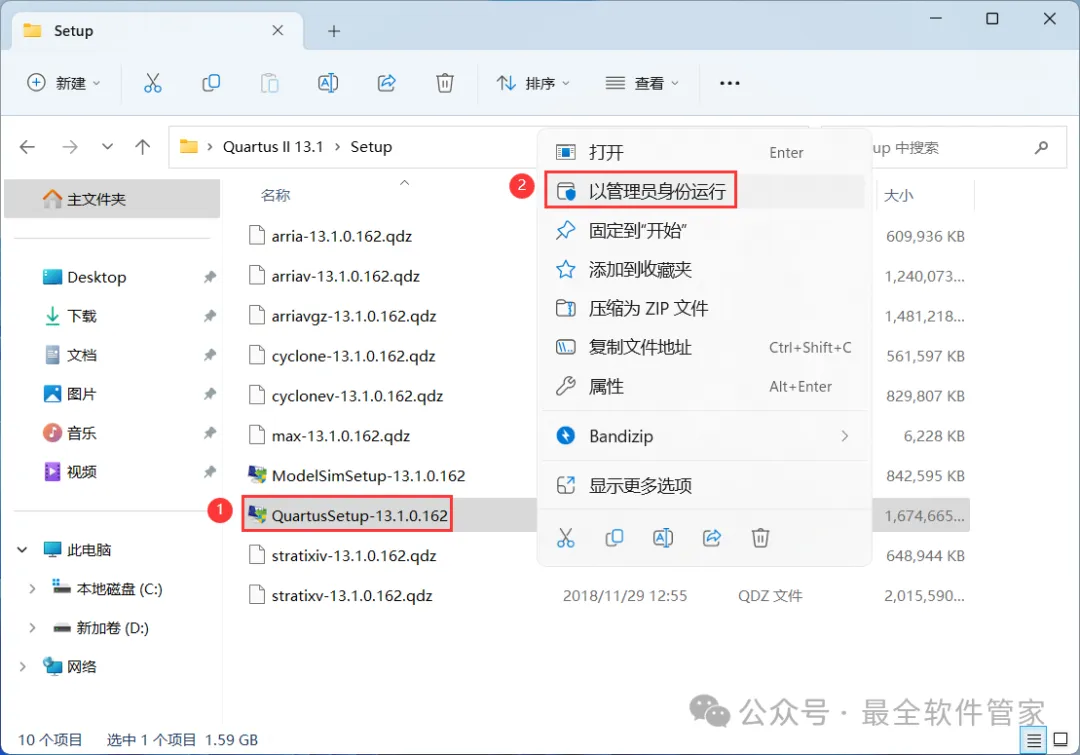
Task: Open the 视频 folder in sidebar
Action: [x=81, y=472]
